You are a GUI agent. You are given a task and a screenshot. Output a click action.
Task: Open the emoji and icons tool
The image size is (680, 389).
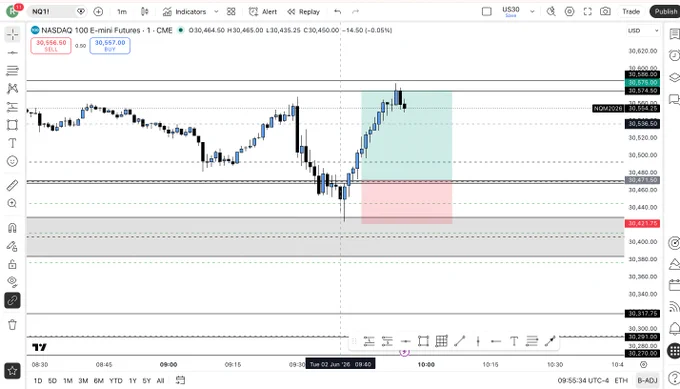click(x=12, y=161)
